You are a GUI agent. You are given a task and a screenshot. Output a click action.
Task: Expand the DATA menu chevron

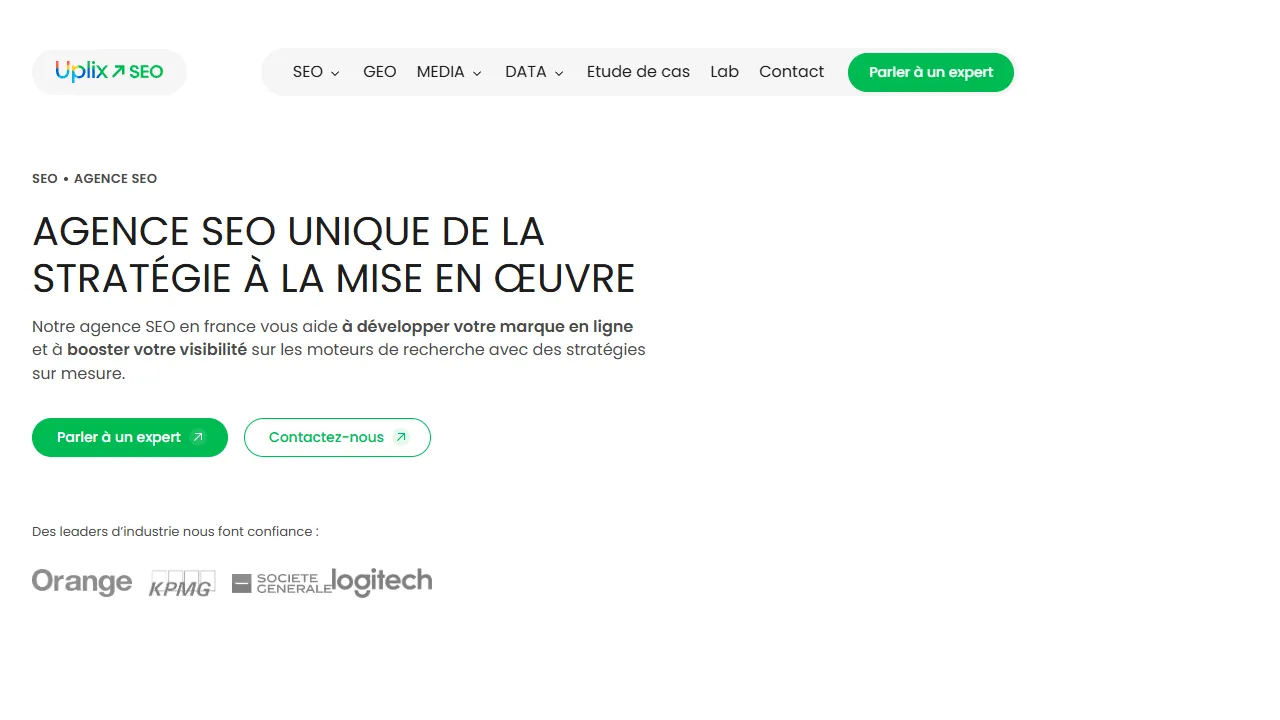click(x=559, y=73)
